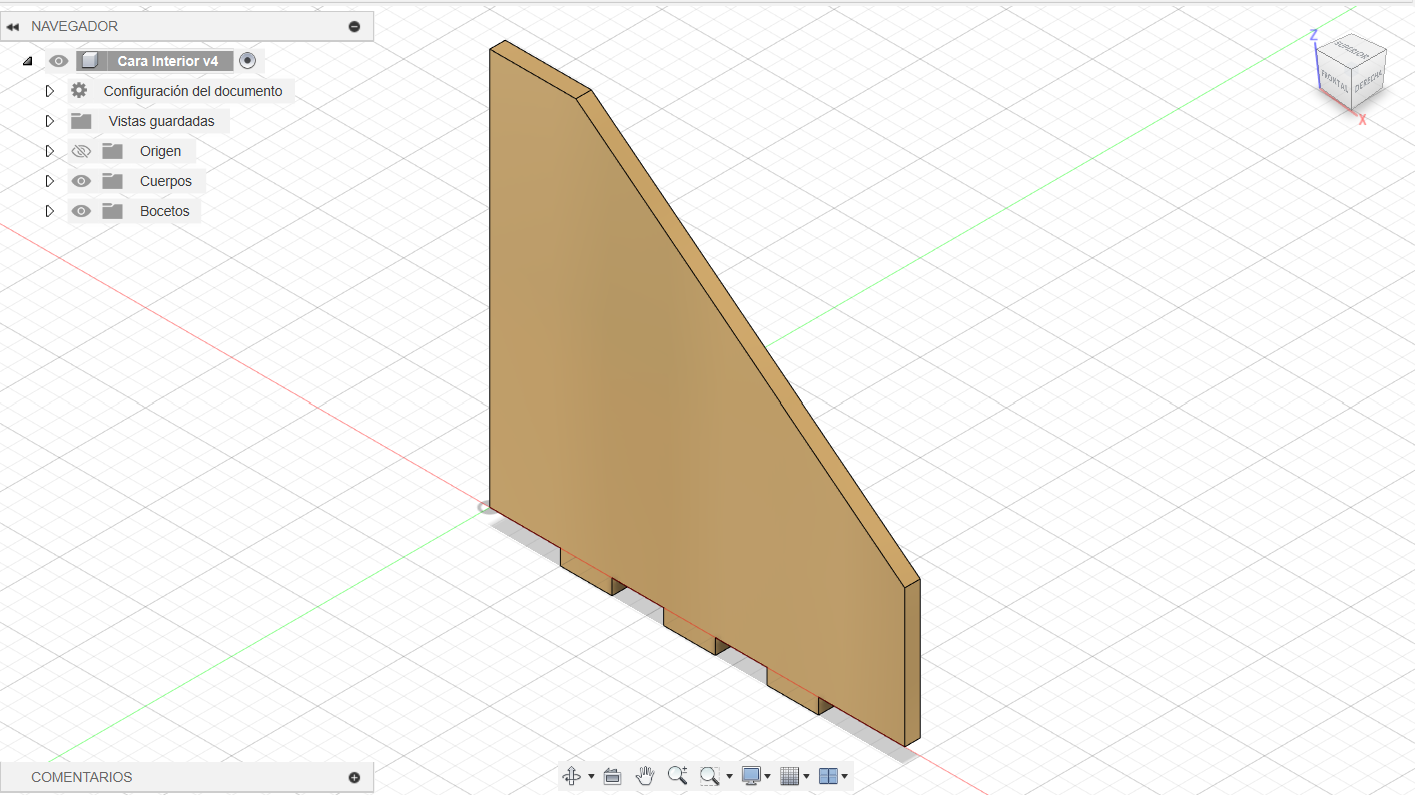
Task: Click the minus button on the NAVEGADOR header
Action: 354,26
